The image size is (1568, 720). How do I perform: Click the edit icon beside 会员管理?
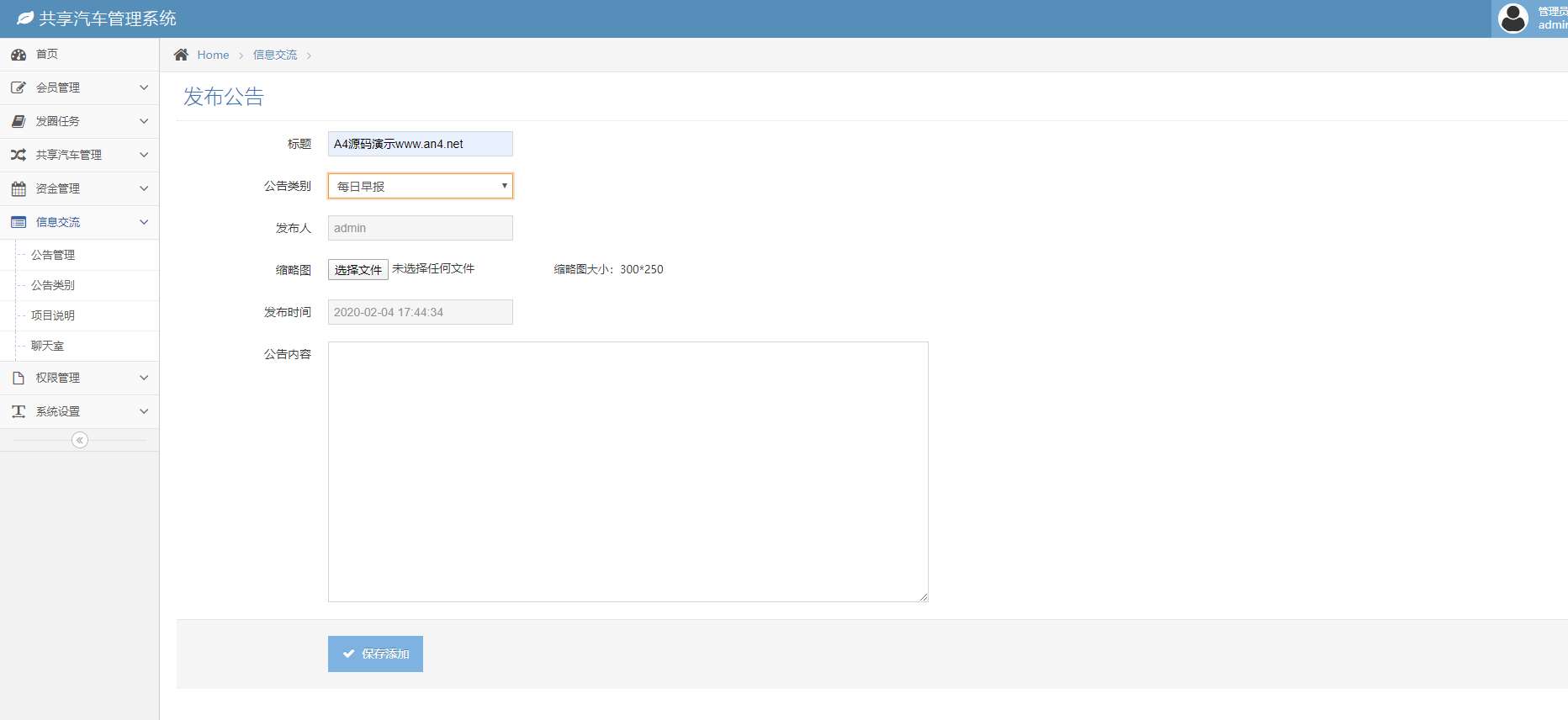(19, 87)
